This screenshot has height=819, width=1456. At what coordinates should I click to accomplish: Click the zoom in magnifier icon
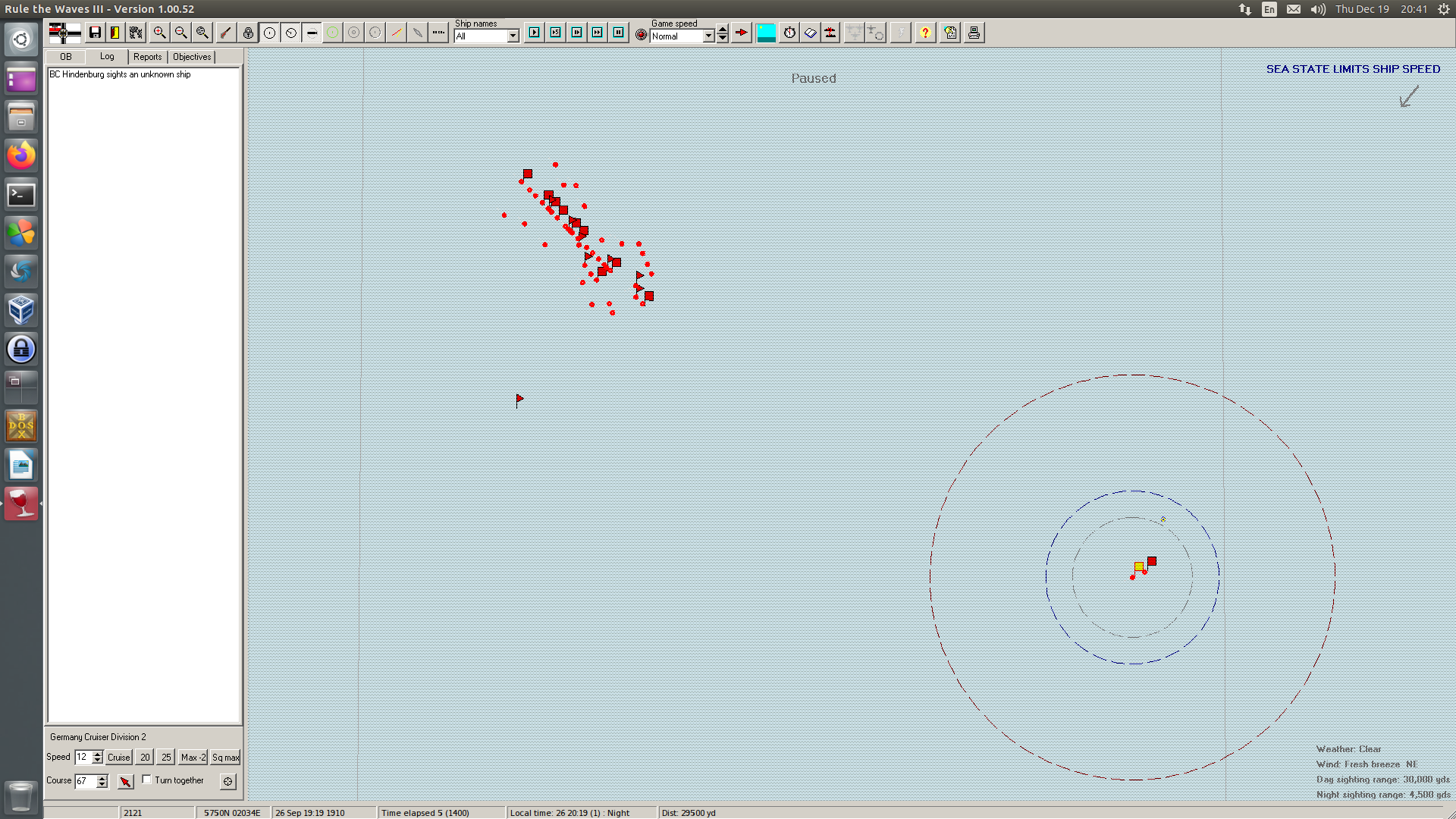(x=159, y=33)
